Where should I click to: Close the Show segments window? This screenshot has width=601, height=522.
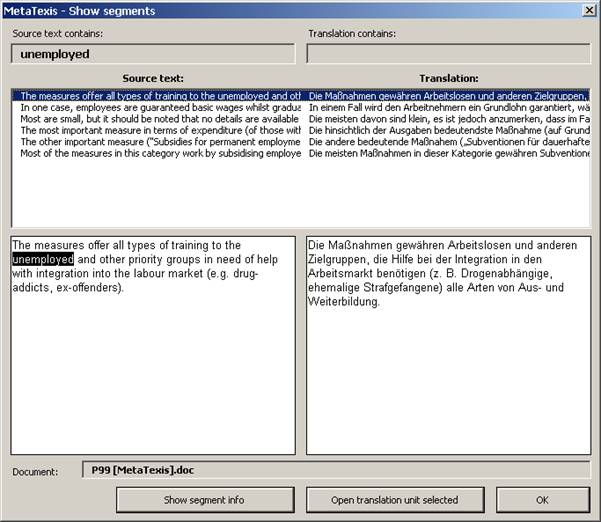(x=588, y=10)
